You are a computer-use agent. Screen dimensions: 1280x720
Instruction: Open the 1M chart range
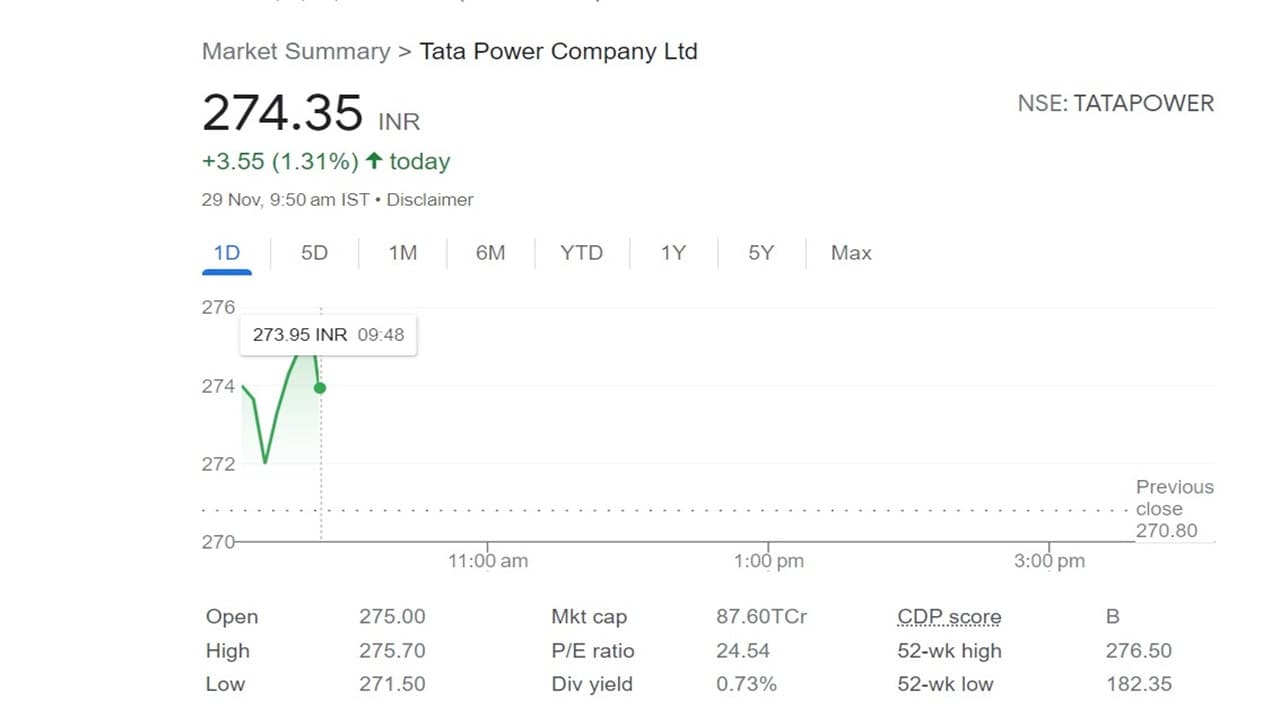click(x=402, y=253)
